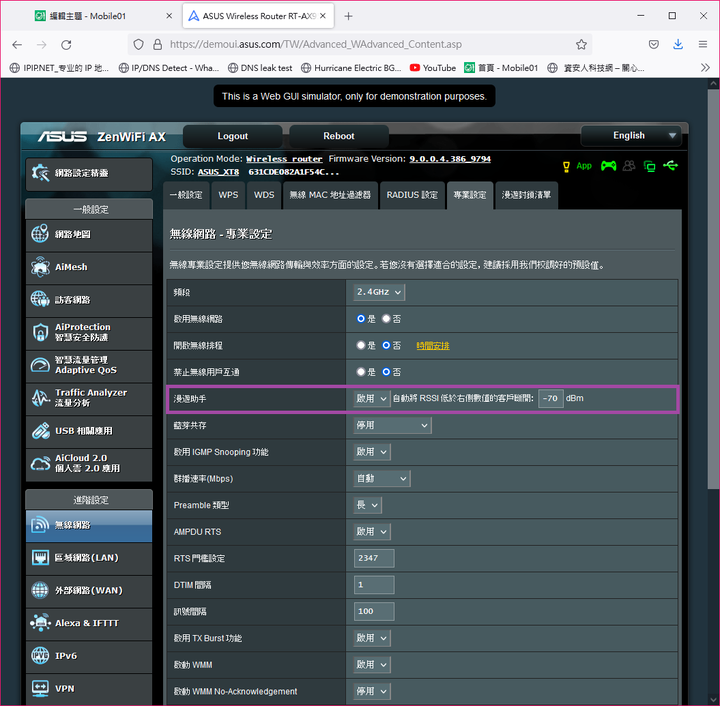720x706 pixels.
Task: Open the Network Map globe icon
Action: (40, 234)
